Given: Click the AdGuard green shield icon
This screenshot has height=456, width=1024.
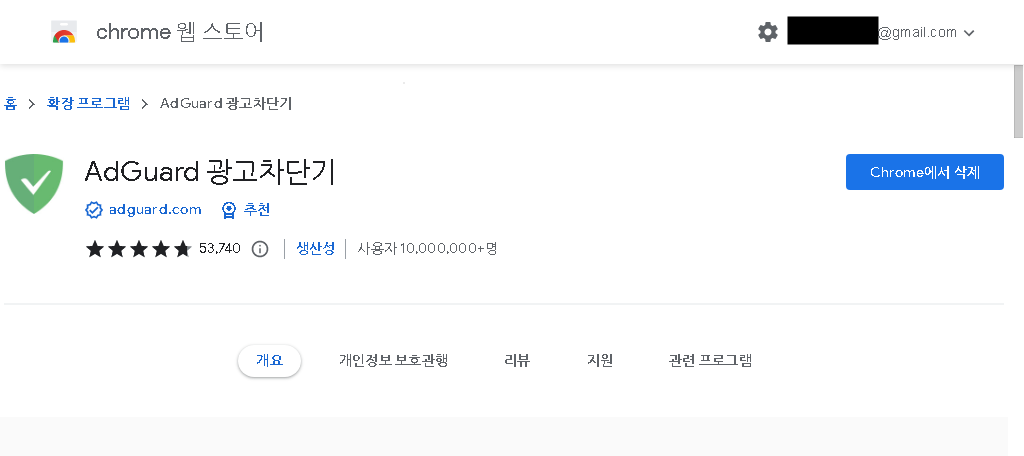Looking at the screenshot, I should tap(34, 184).
